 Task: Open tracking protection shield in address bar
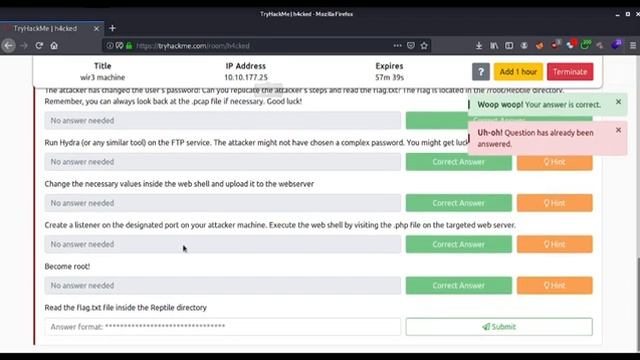tap(119, 46)
